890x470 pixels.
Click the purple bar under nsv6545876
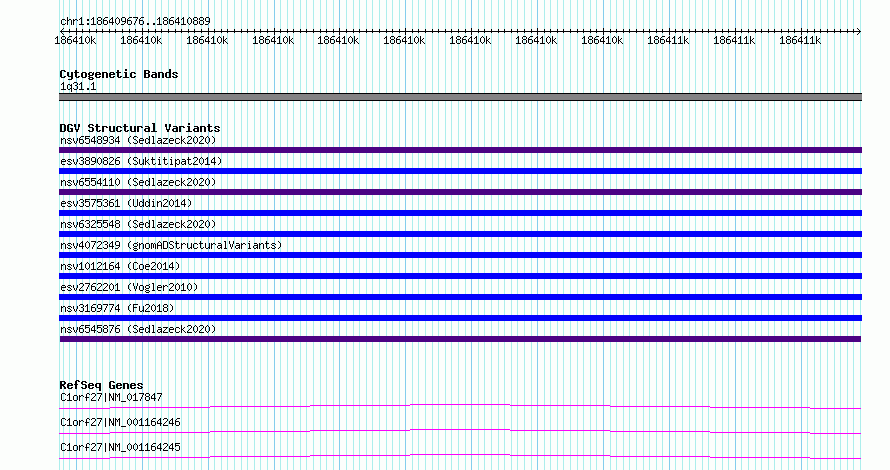pos(460,339)
